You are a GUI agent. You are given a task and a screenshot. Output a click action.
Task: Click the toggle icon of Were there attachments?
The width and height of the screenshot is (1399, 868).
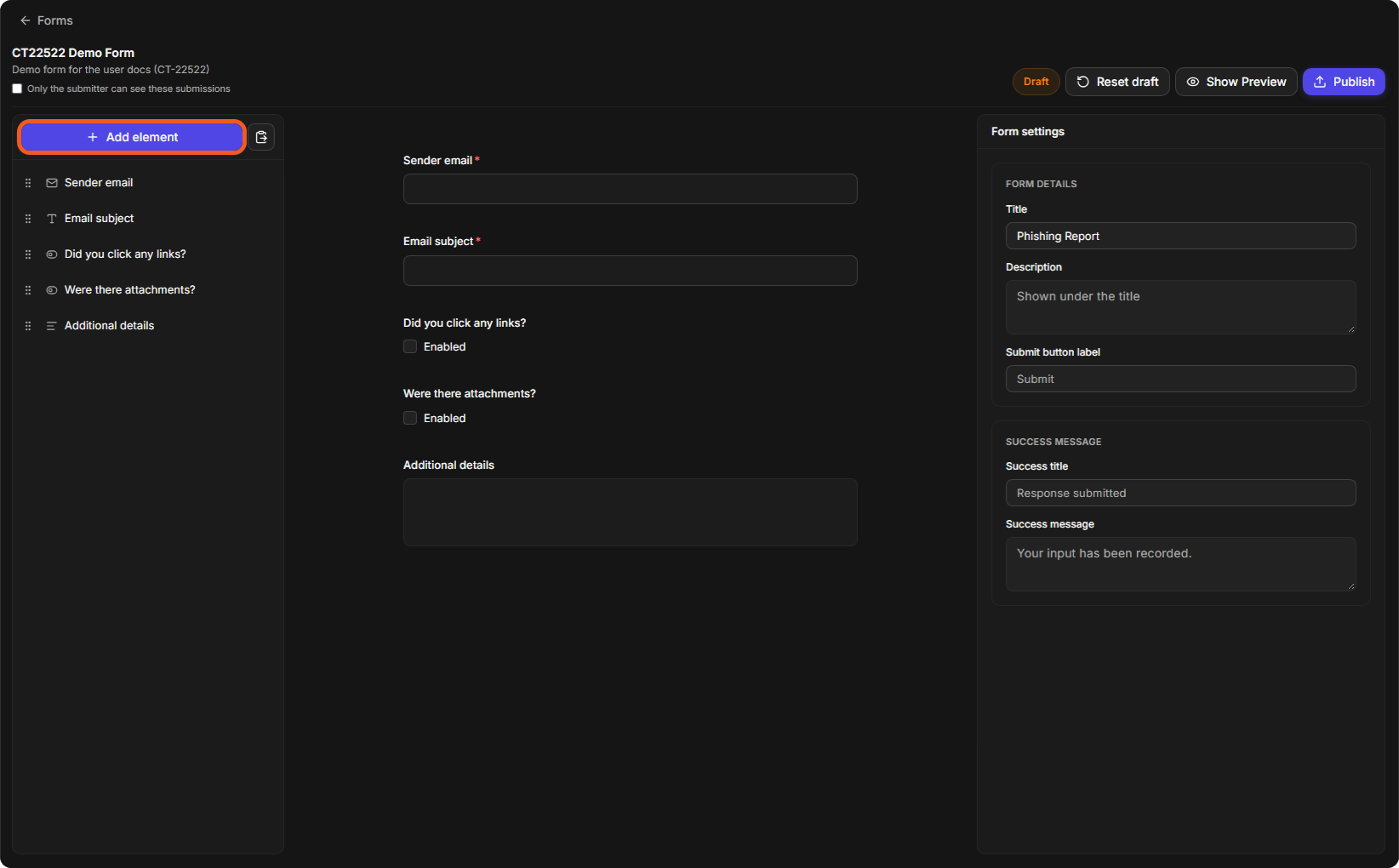(52, 290)
